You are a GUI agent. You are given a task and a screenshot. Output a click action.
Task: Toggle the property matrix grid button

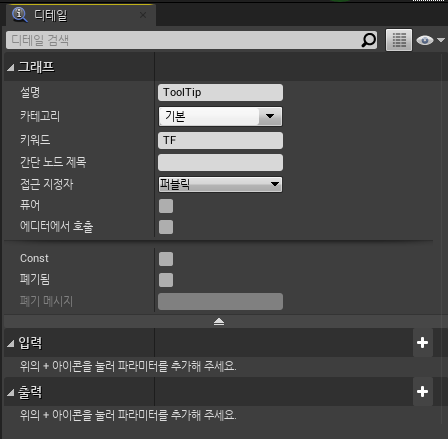(399, 40)
